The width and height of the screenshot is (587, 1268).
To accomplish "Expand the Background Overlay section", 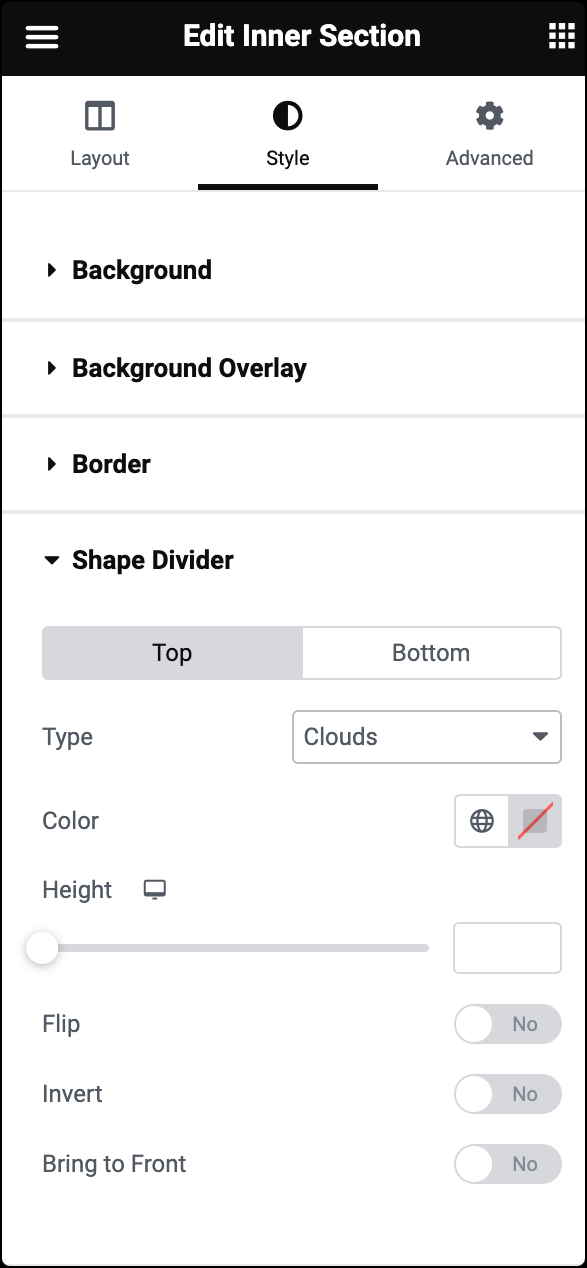I will pos(189,368).
